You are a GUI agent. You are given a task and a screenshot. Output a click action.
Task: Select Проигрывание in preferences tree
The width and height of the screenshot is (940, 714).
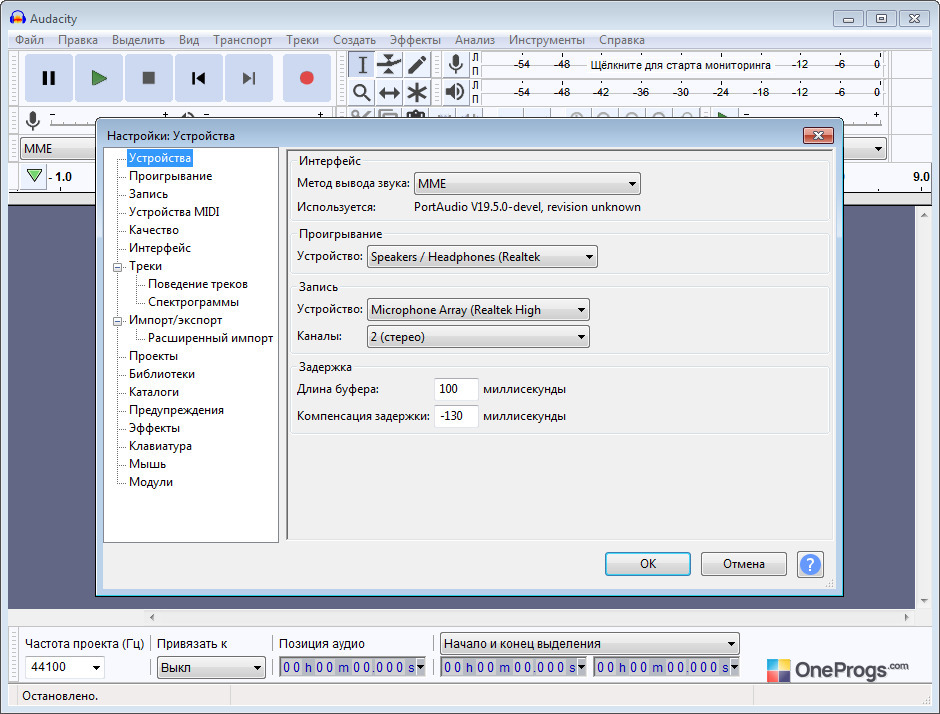(170, 176)
